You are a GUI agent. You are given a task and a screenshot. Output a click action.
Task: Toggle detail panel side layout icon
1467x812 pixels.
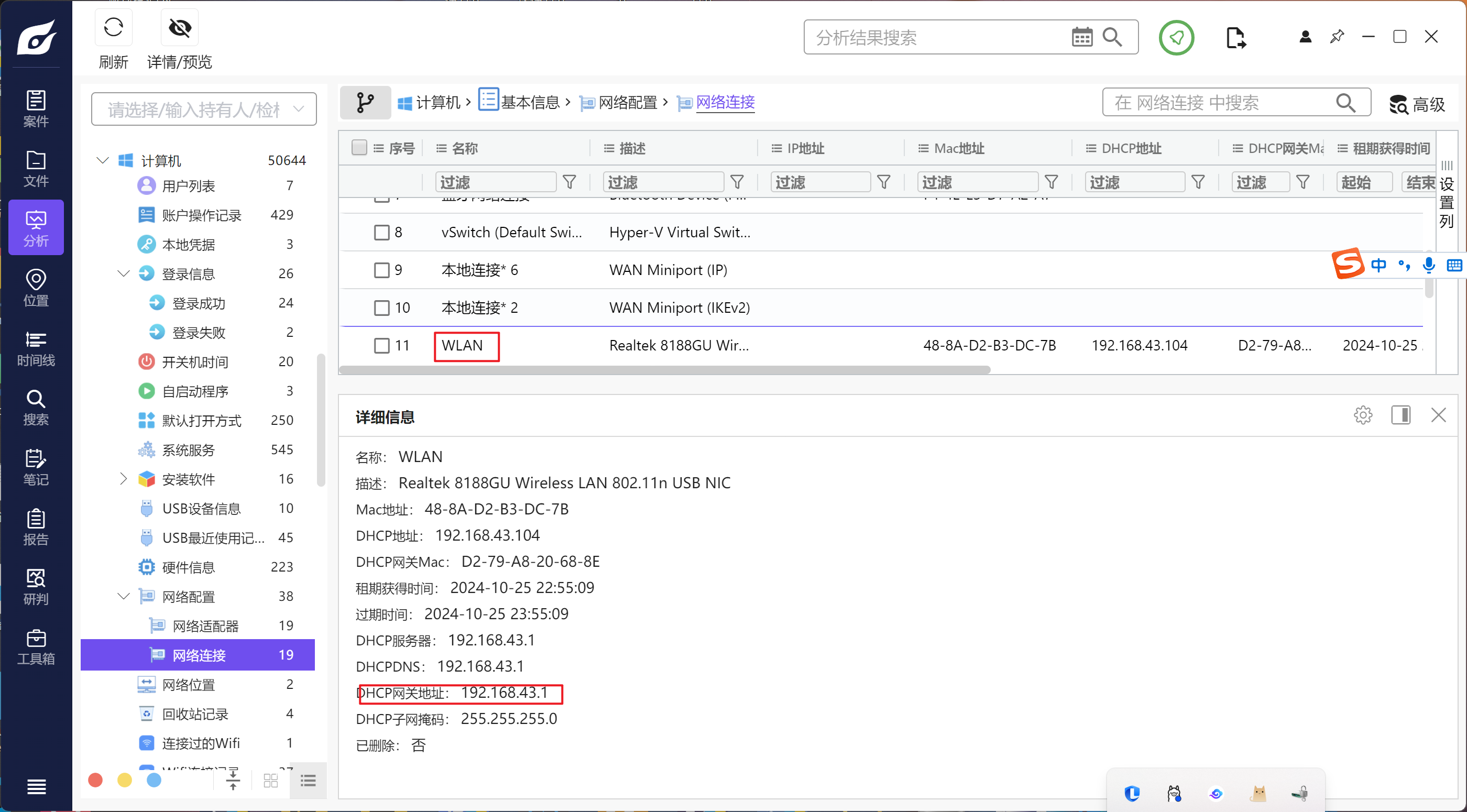(x=1400, y=415)
